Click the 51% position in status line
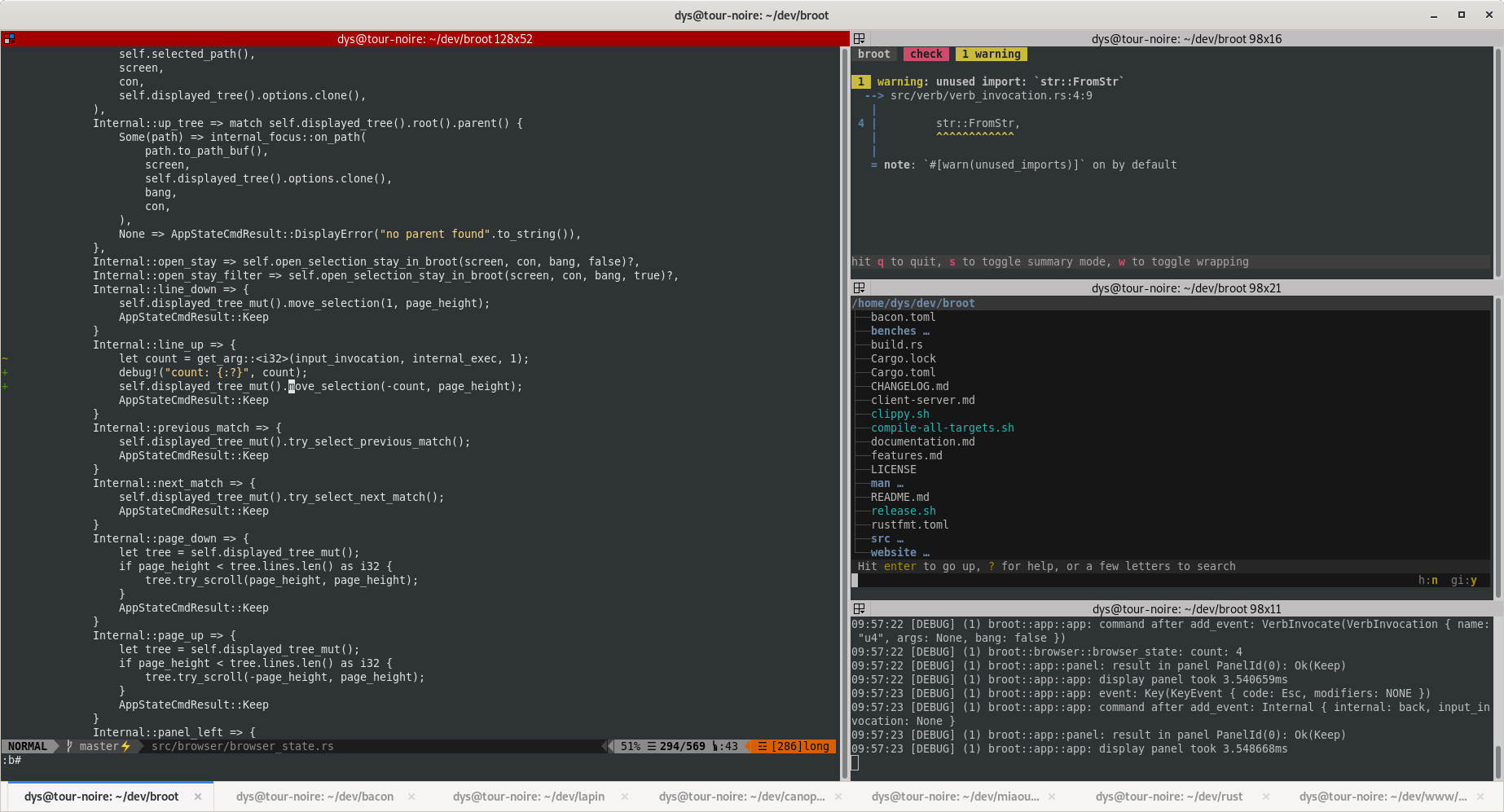The height and width of the screenshot is (812, 1504). [631, 746]
